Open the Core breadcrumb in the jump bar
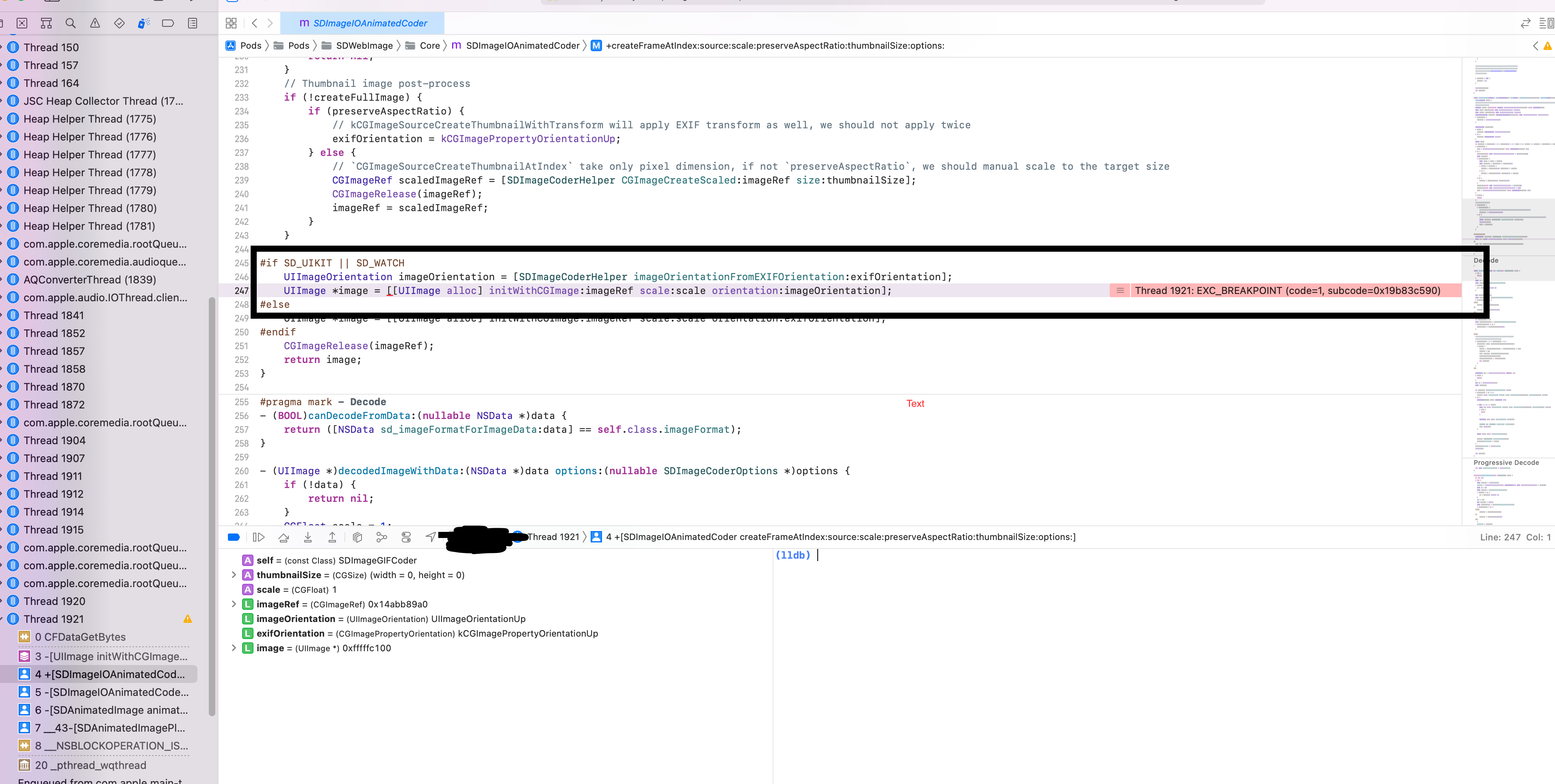This screenshot has height=784, width=1555. coord(429,45)
